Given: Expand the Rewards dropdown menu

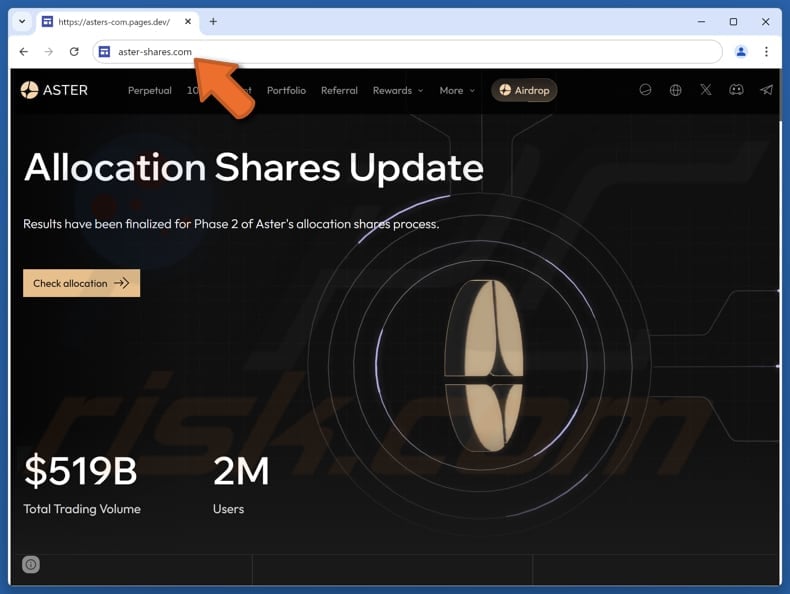Looking at the screenshot, I should click(397, 90).
